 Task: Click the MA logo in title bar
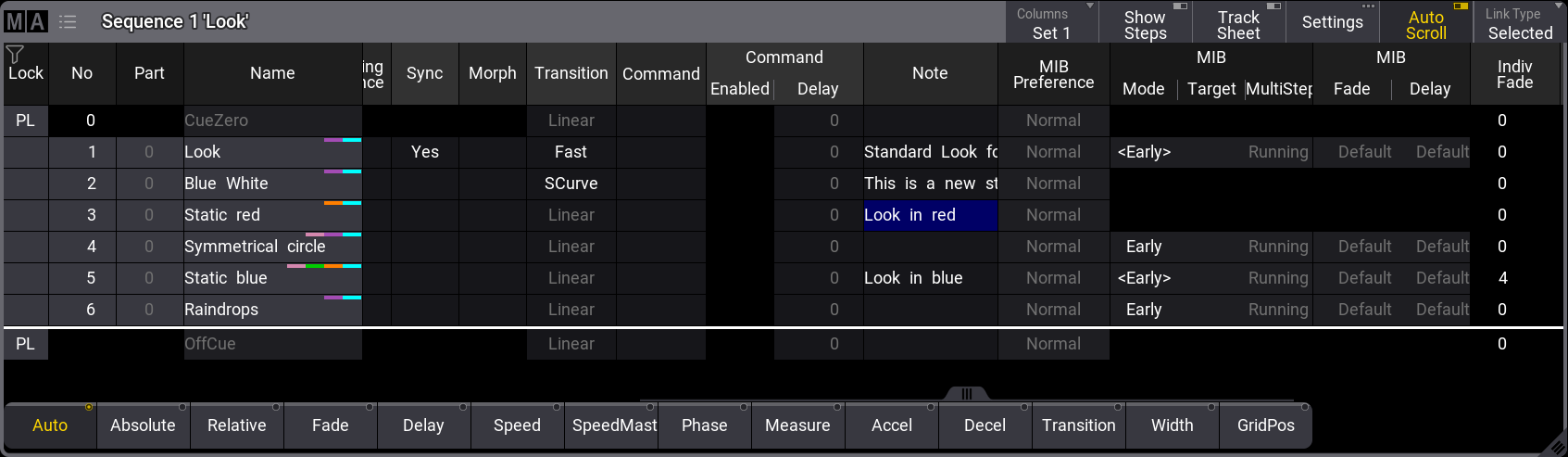pos(26,21)
